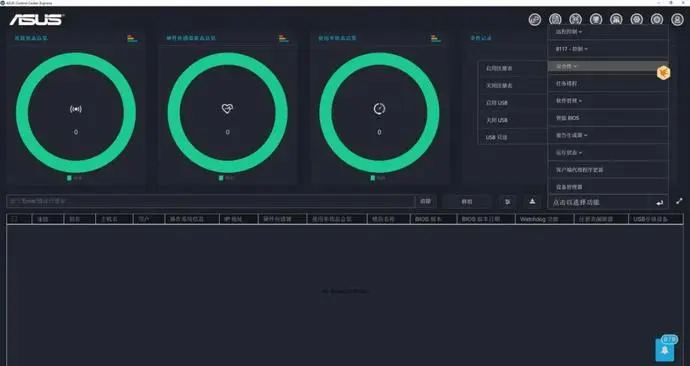Expand the 安全性 (Security) menu entry
The image size is (690, 366).
click(x=608, y=66)
